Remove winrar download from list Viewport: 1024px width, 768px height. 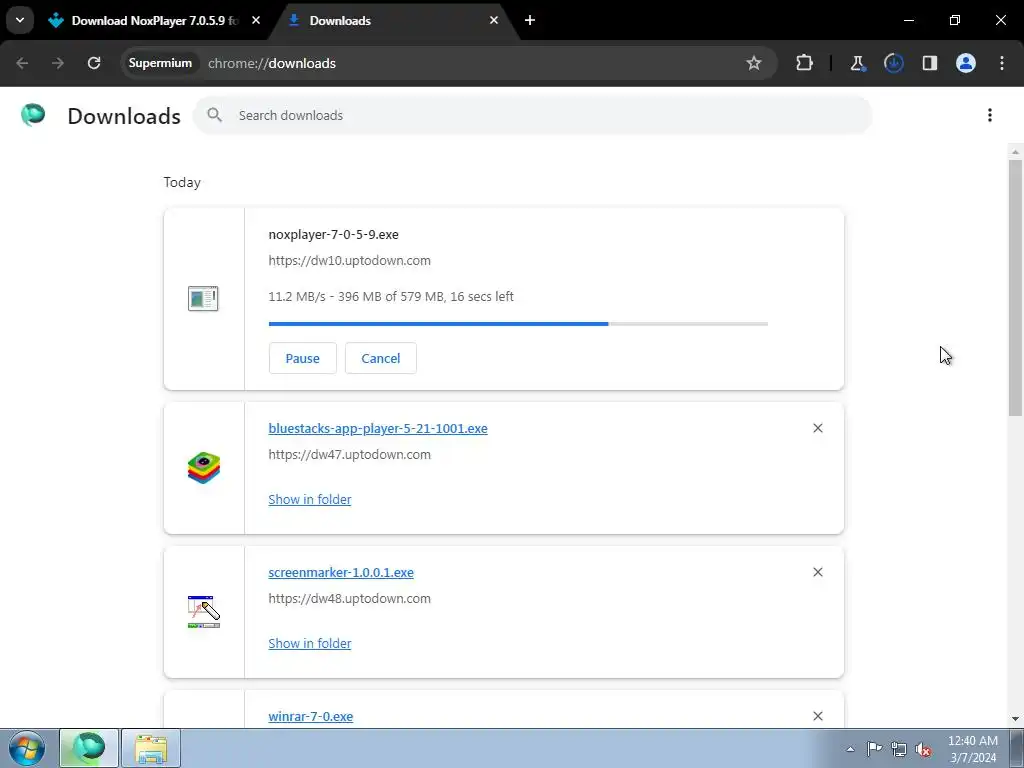pos(818,716)
